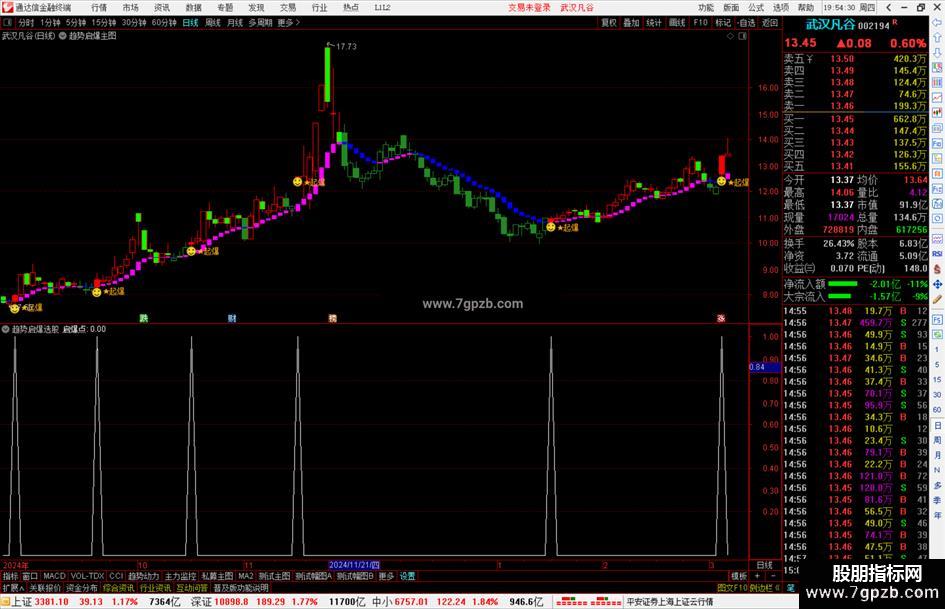Open 互动问答 tab
Viewport: 945px width, 609px height.
192,587
